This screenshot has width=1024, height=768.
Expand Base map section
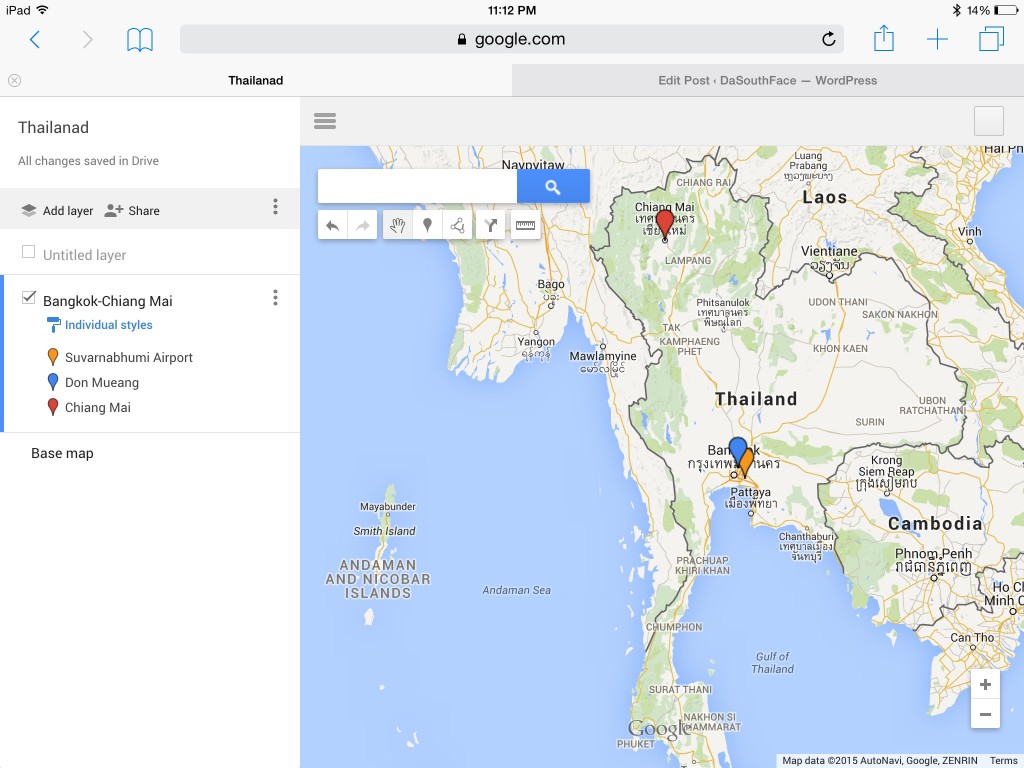tap(62, 453)
